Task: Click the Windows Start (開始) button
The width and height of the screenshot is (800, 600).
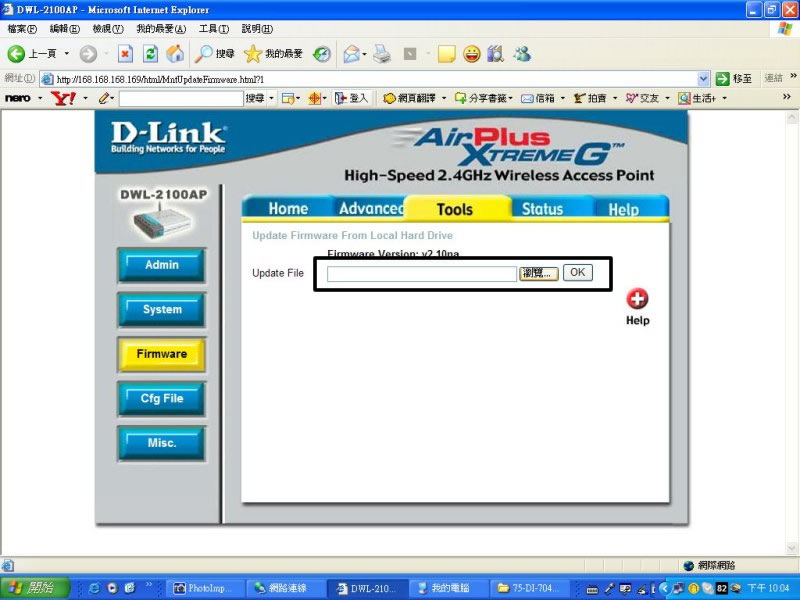Action: coord(35,588)
